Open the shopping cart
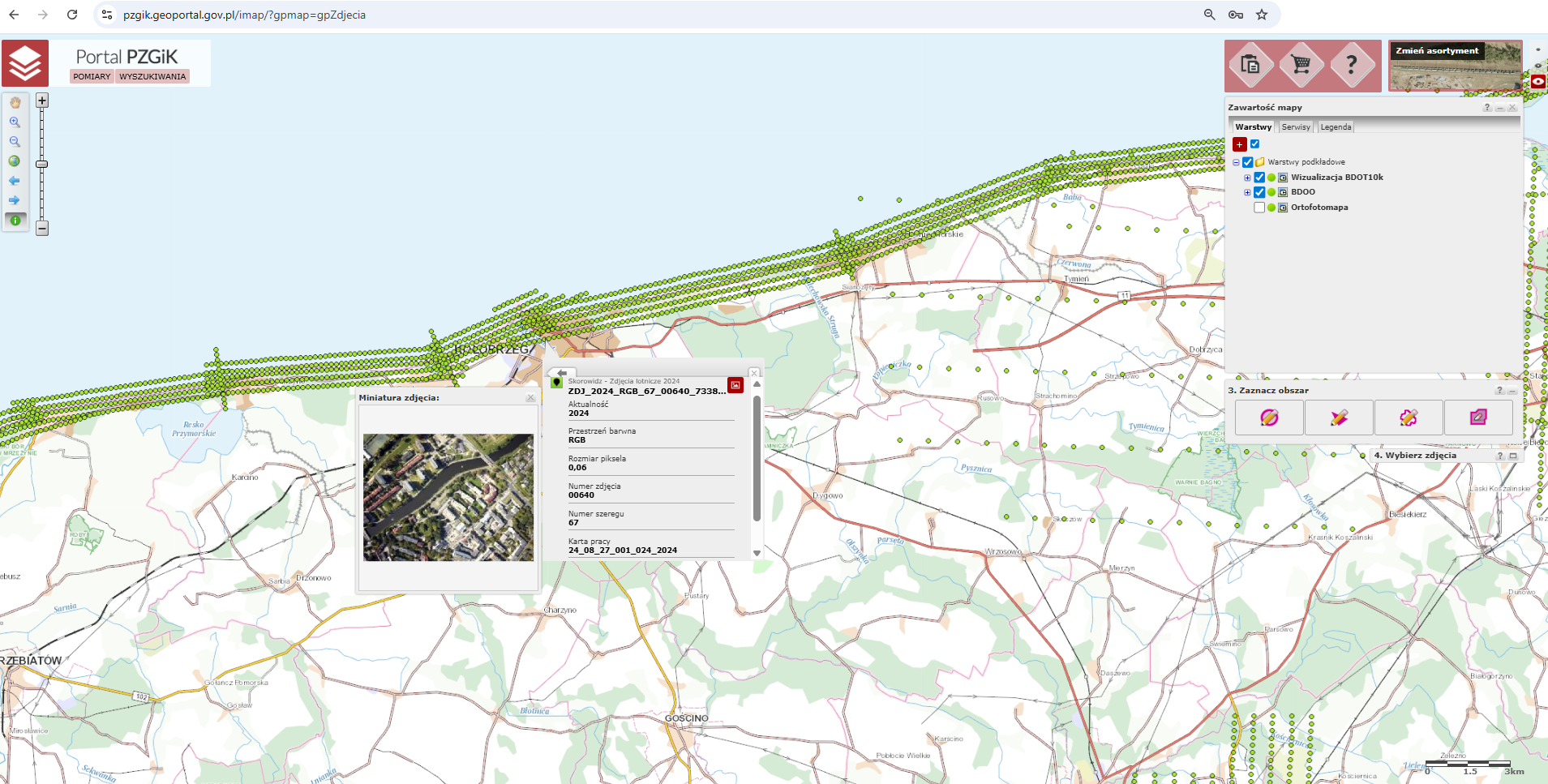Screen dimensions: 1548x784 pos(1301,65)
